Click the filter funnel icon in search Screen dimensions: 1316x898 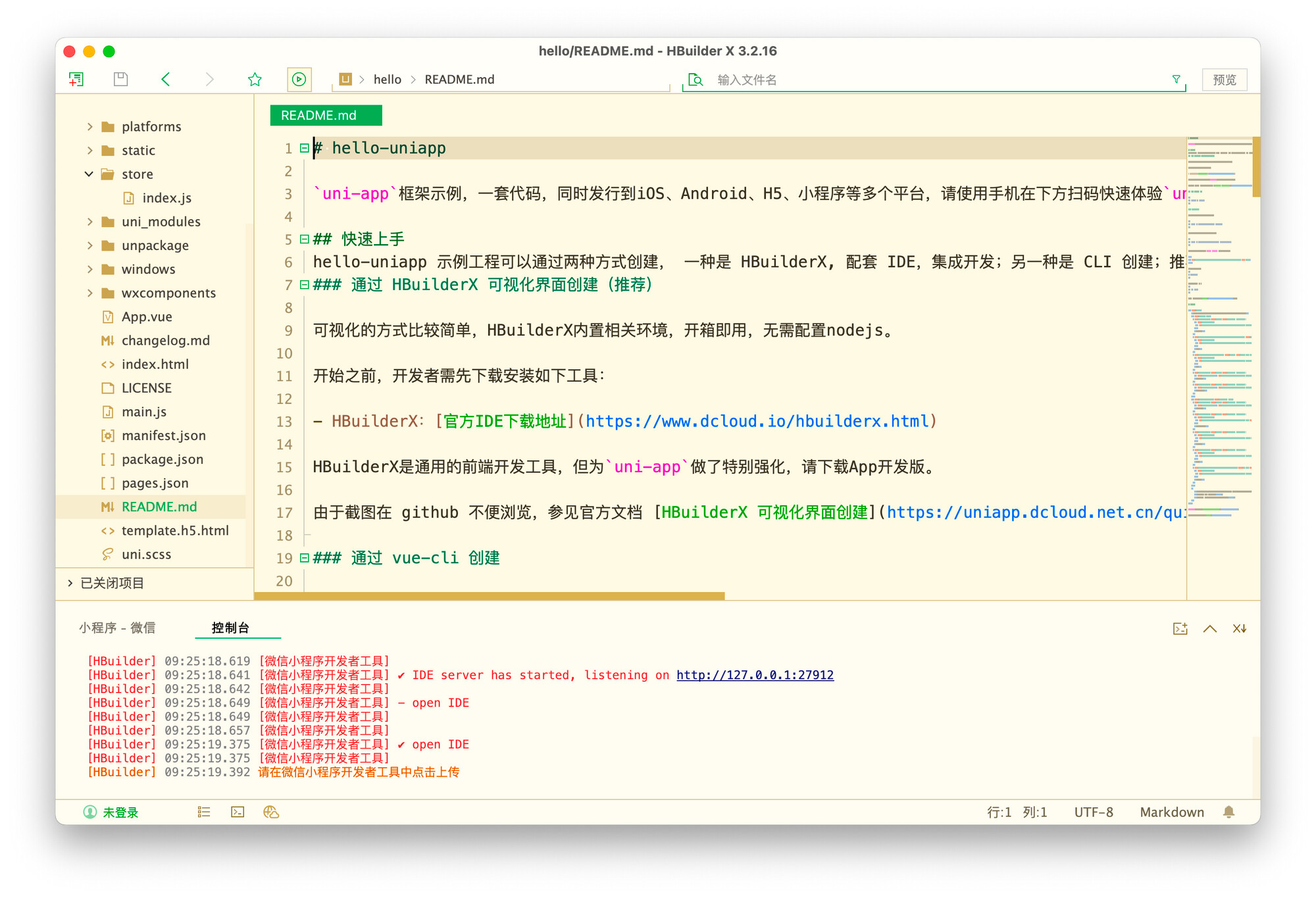pos(1176,80)
